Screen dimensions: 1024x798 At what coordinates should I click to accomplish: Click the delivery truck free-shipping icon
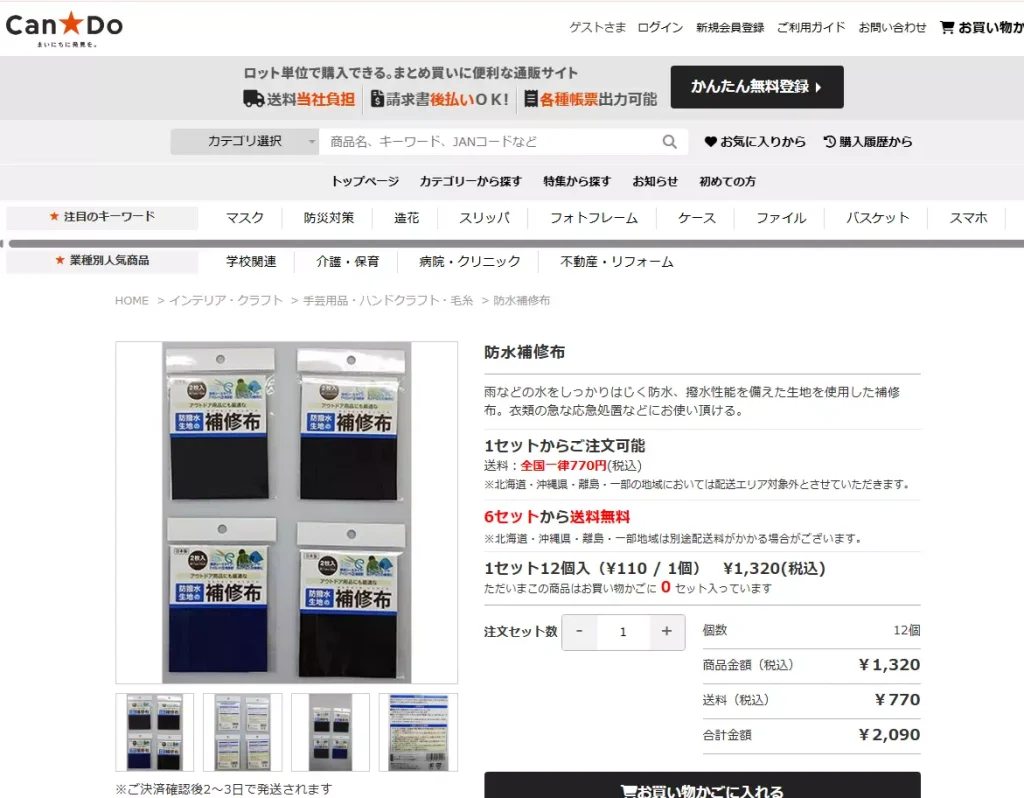point(254,101)
